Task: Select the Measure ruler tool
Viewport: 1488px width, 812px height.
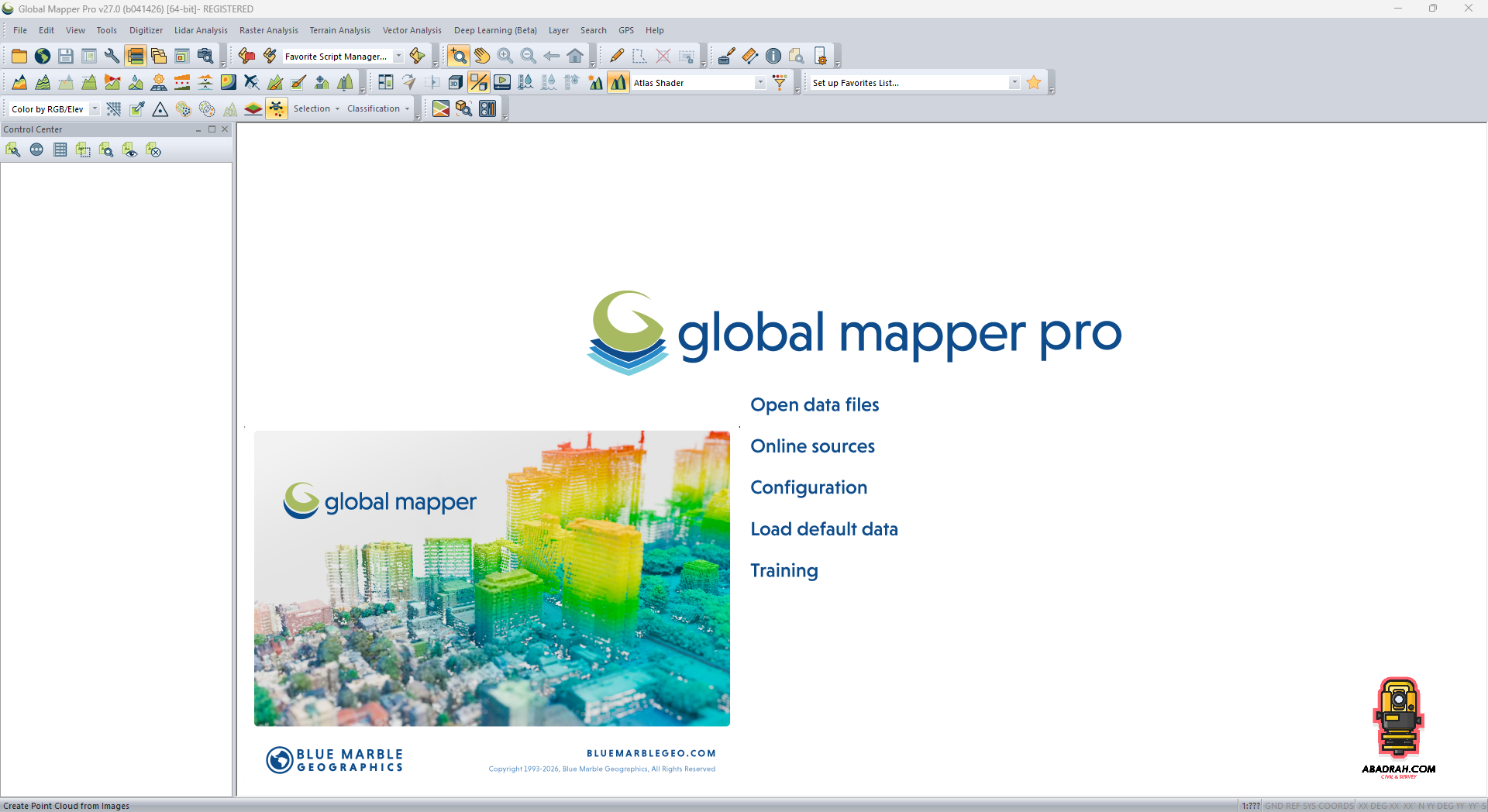Action: click(750, 56)
